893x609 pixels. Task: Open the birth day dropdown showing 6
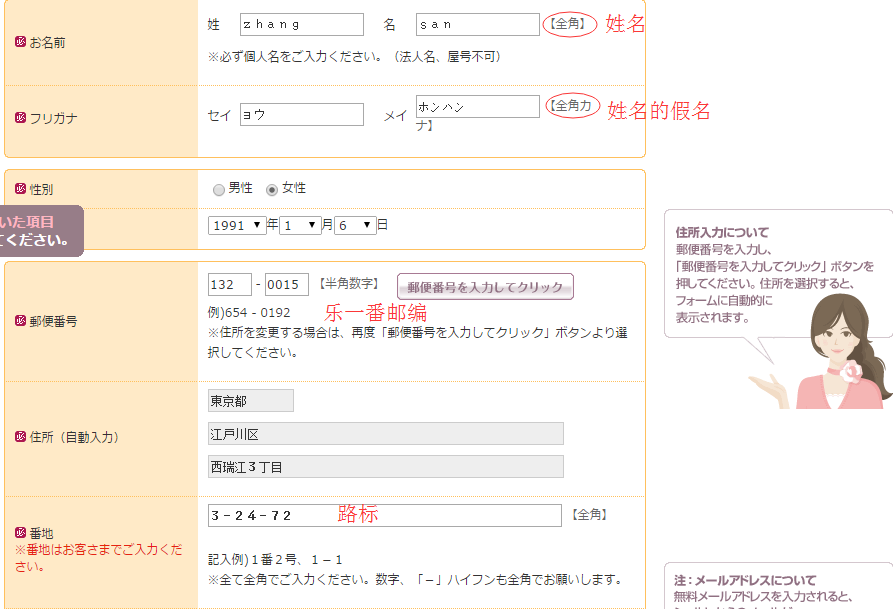(x=355, y=226)
